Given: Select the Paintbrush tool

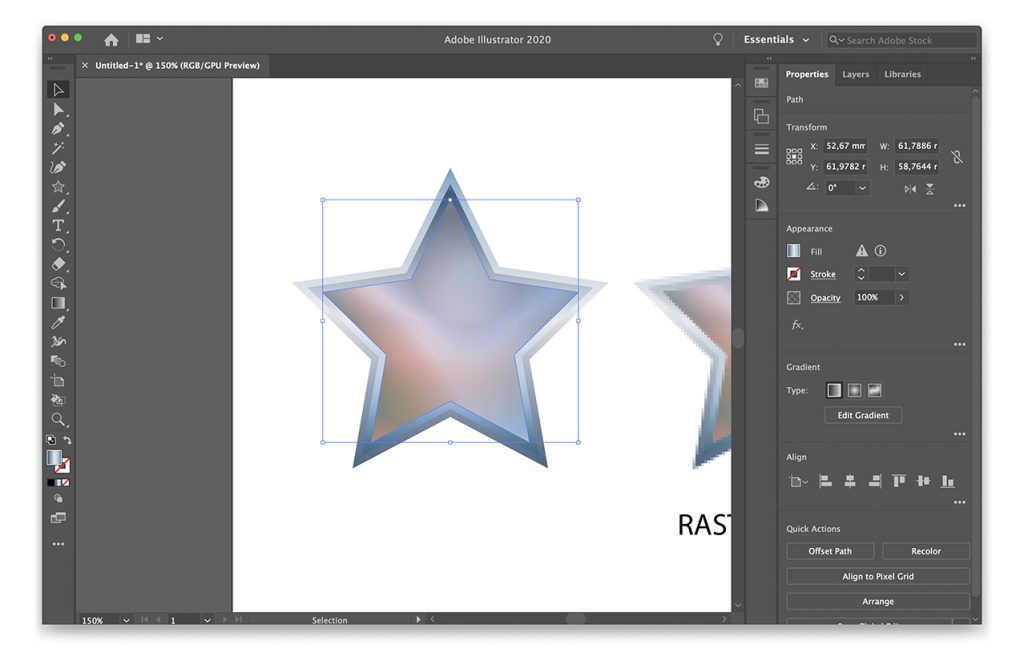Looking at the screenshot, I should click(58, 206).
